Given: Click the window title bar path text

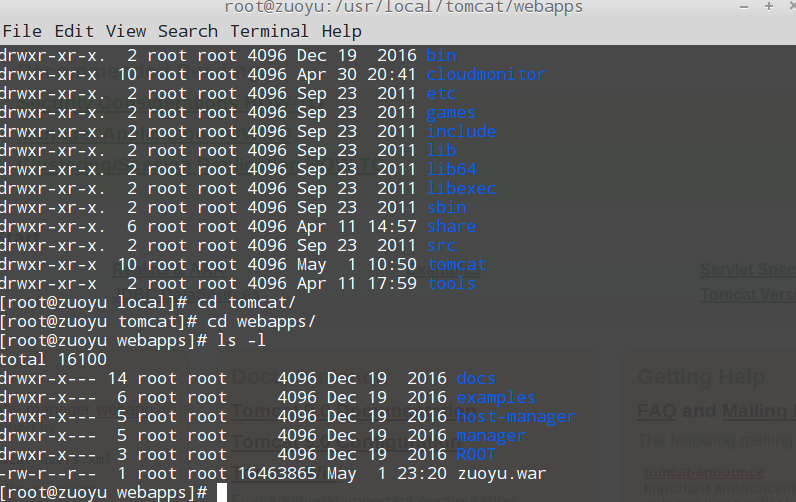Looking at the screenshot, I should (403, 8).
